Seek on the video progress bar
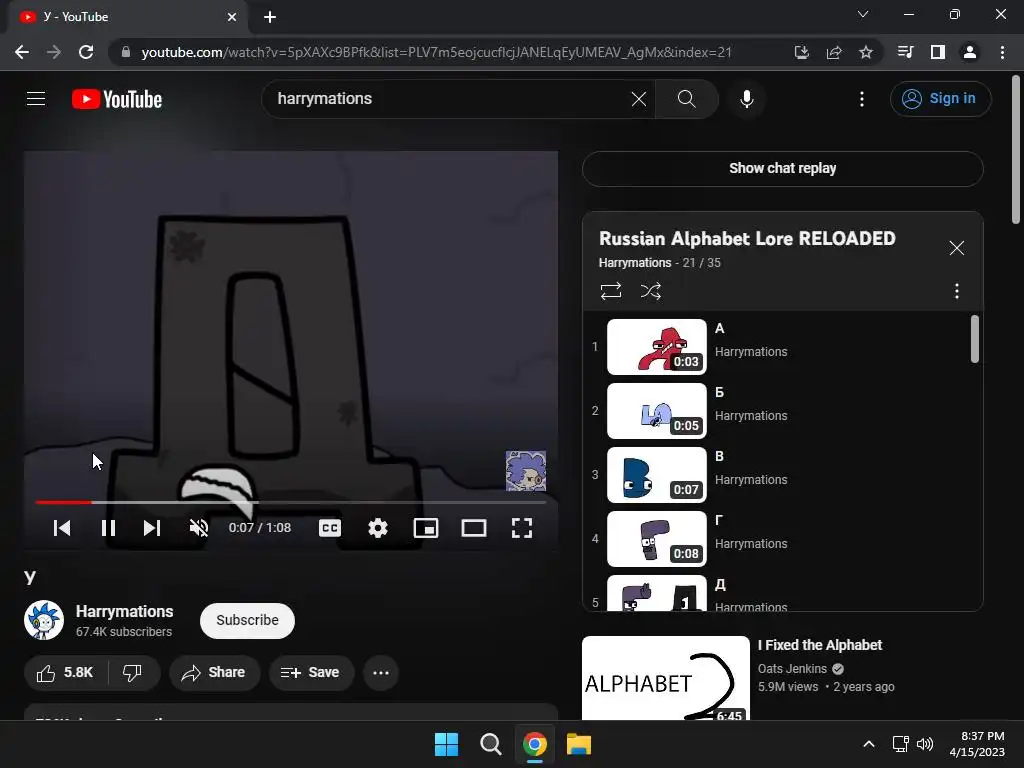This screenshot has width=1024, height=768. pos(291,502)
